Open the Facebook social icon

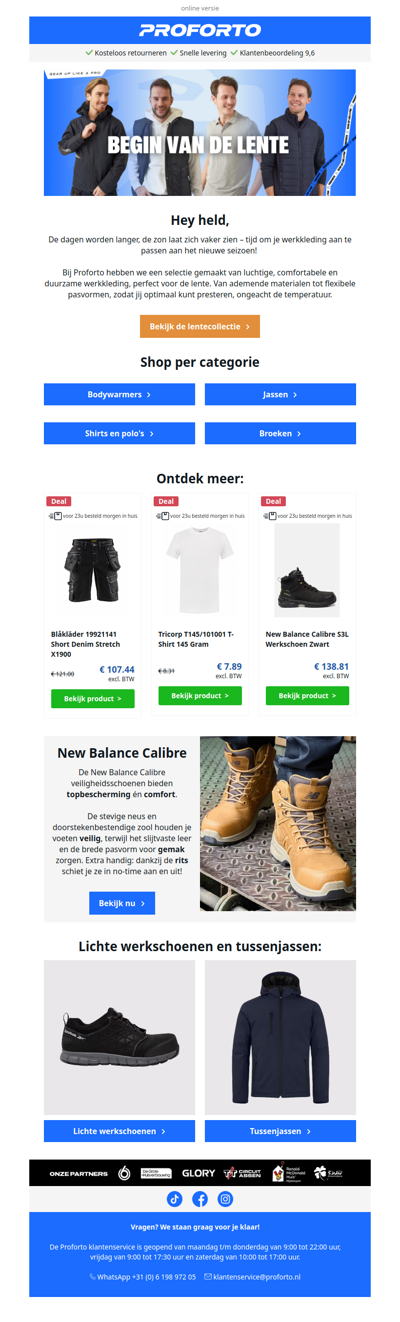200,1199
